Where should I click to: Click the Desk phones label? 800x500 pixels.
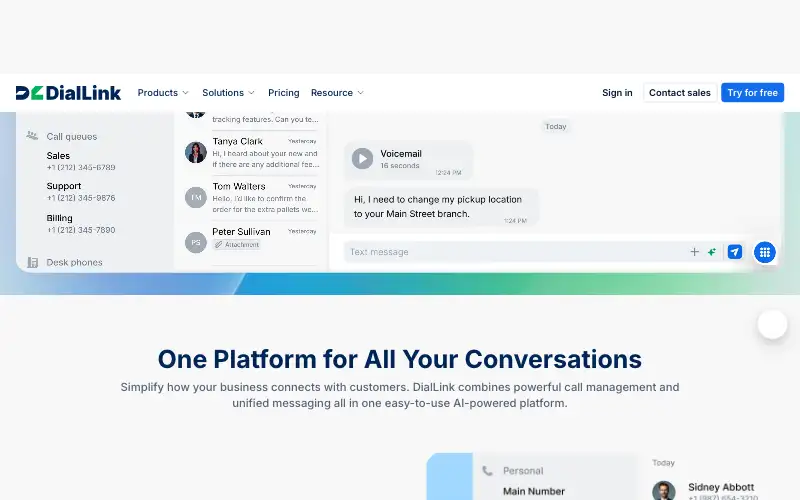[74, 262]
